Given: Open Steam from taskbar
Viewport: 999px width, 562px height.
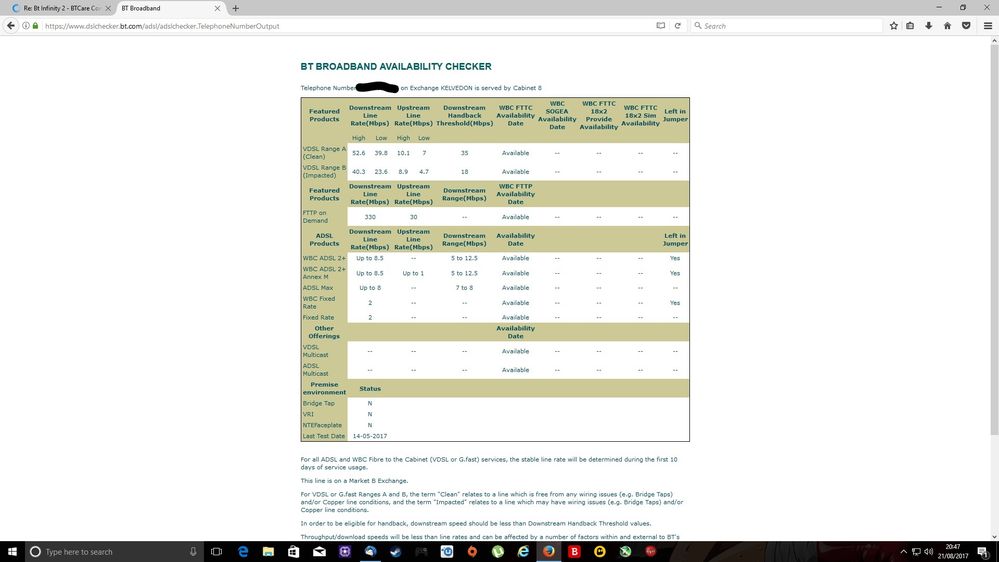Looking at the screenshot, I should (x=396, y=552).
